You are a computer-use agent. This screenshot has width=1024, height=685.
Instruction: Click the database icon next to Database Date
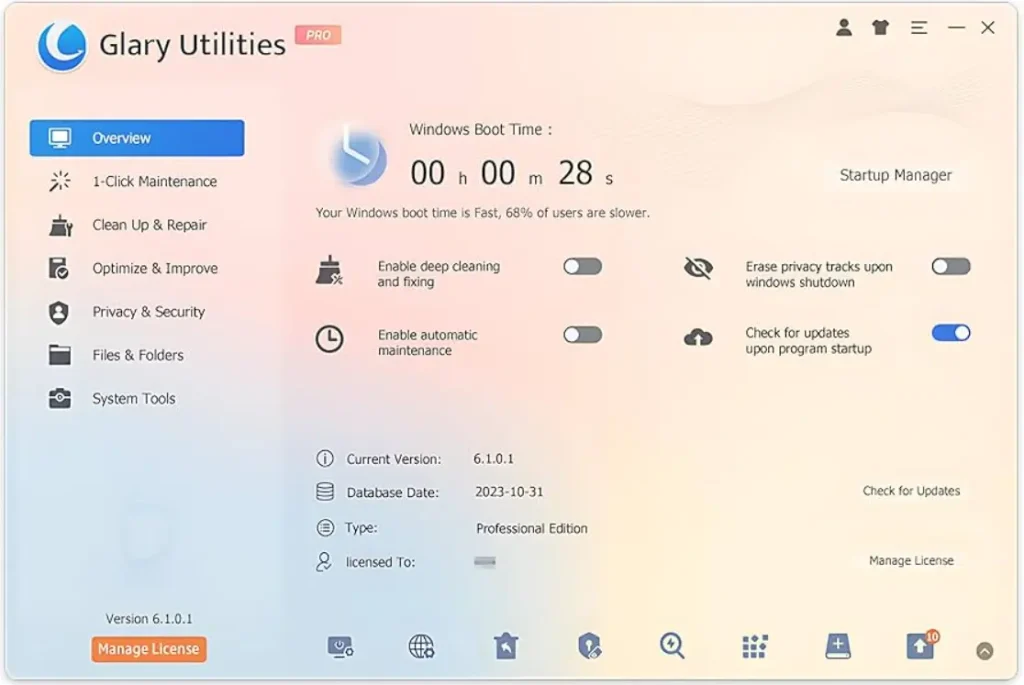(x=325, y=492)
